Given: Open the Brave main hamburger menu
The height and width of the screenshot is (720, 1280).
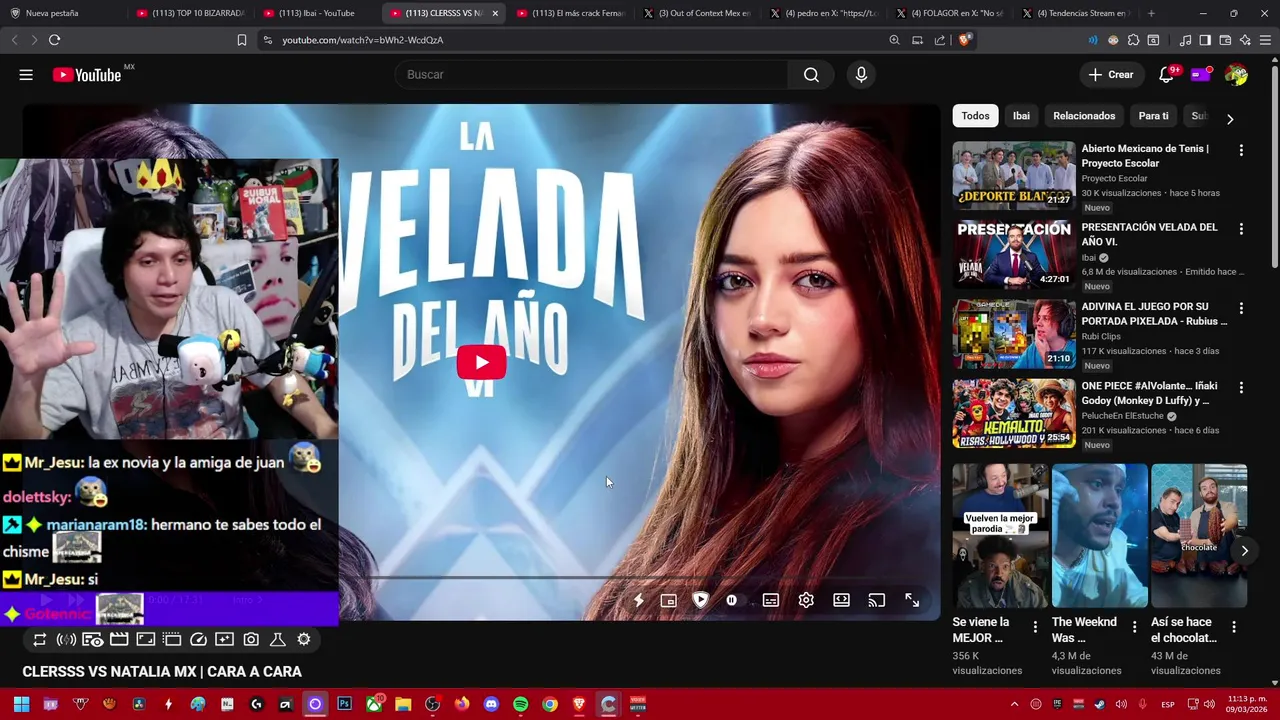Looking at the screenshot, I should click(x=1265, y=40).
